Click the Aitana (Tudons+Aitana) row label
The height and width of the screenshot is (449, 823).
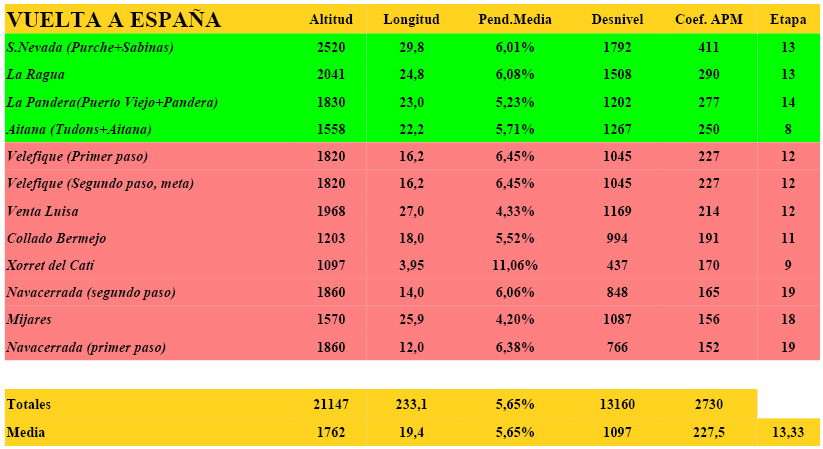click(x=79, y=129)
